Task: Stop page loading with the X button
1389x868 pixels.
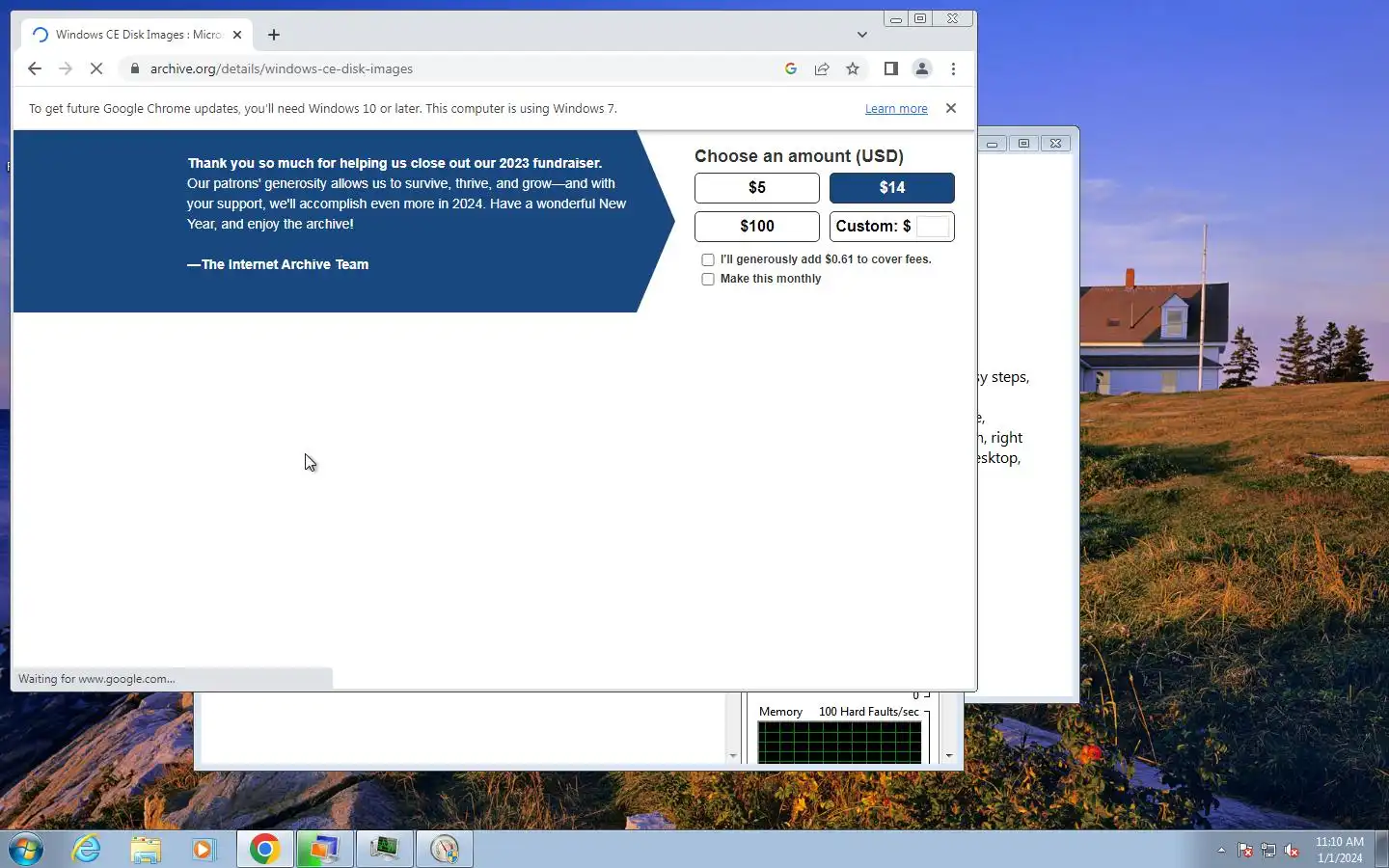Action: click(96, 68)
